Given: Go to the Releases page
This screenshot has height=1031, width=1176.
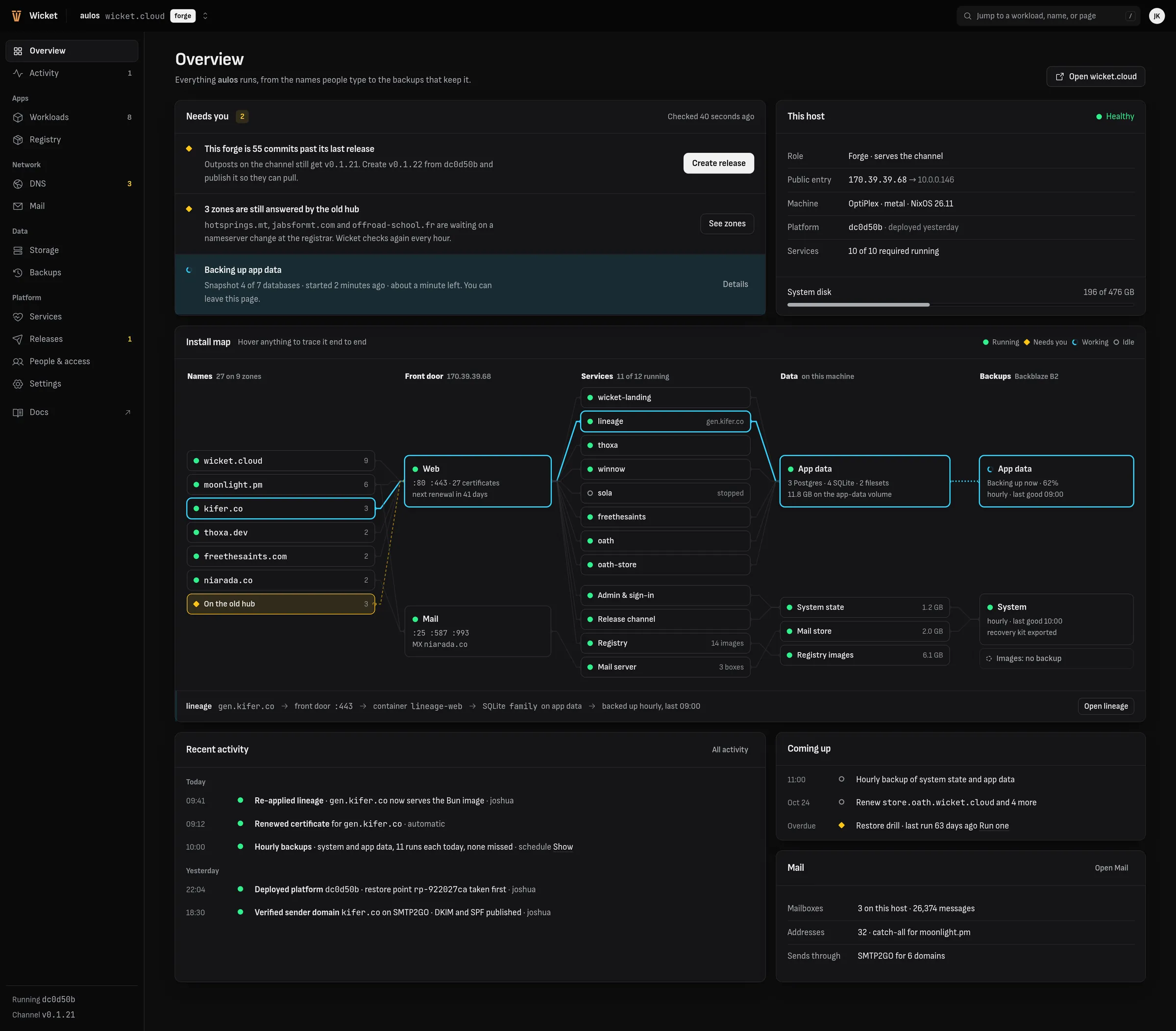Looking at the screenshot, I should 72,339.
